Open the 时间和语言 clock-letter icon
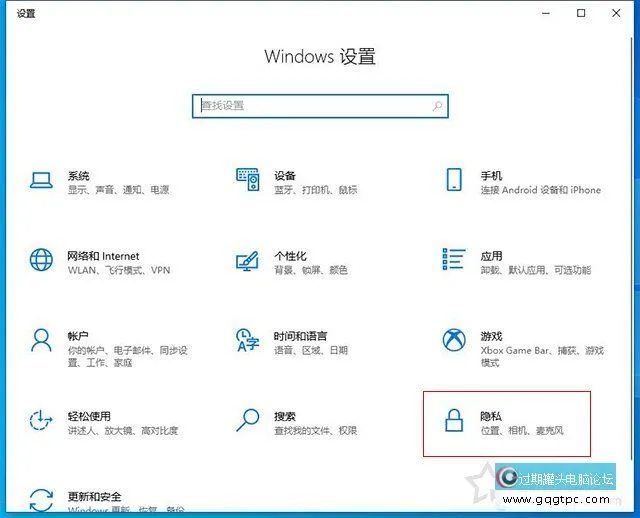This screenshot has width=640, height=518. pyautogui.click(x=247, y=340)
